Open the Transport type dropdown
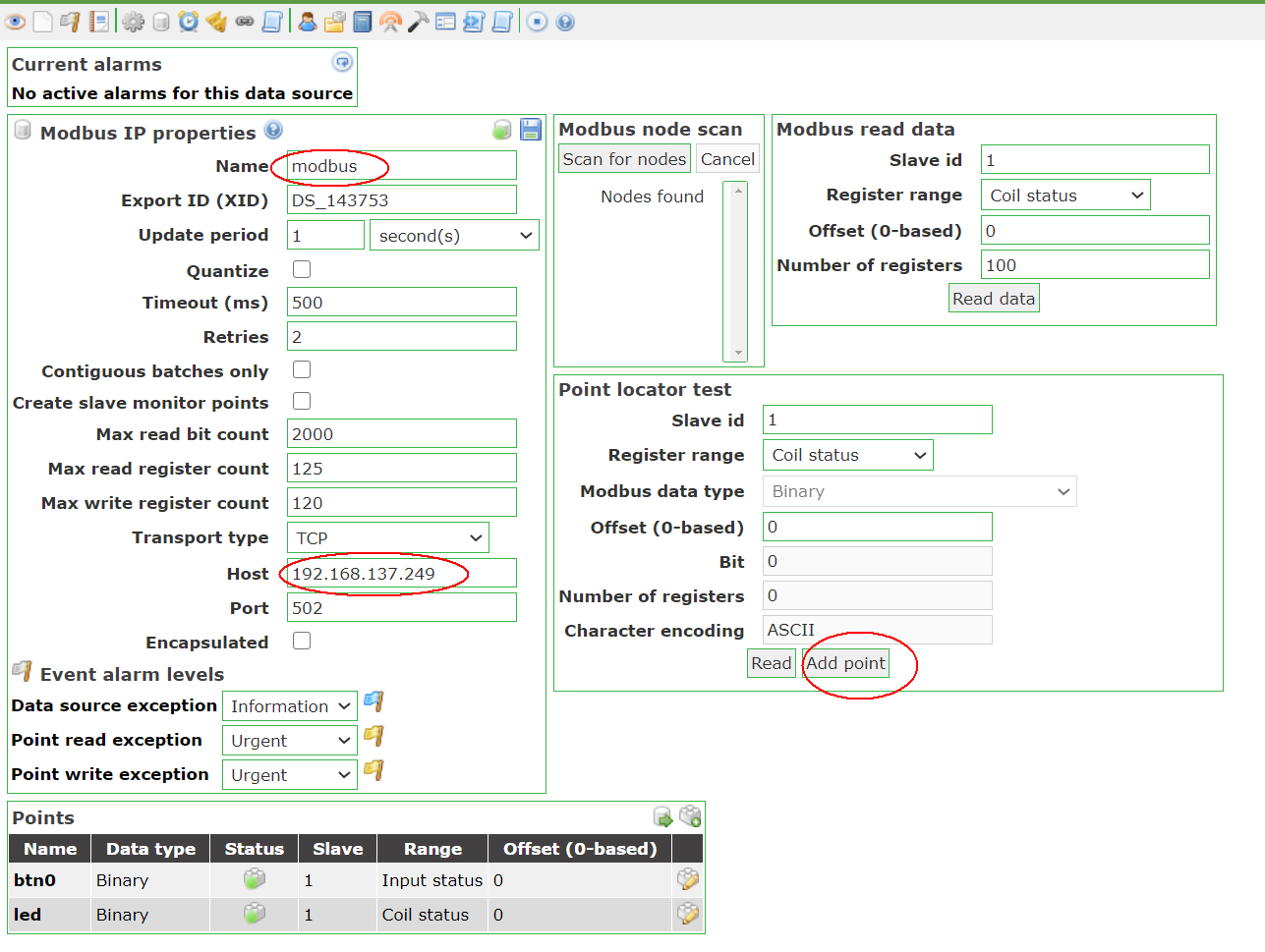Screen dimensions: 1265x952 [x=388, y=538]
